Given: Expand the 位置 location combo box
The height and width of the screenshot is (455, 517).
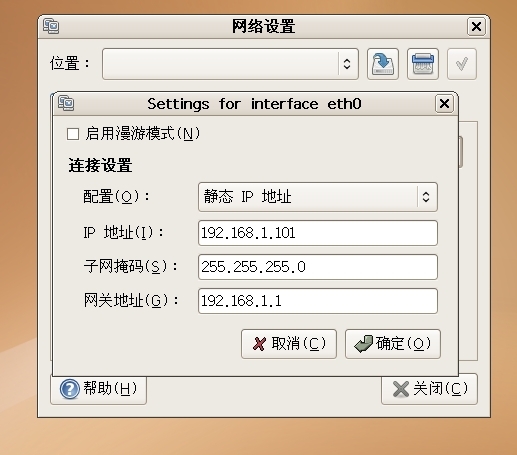Looking at the screenshot, I should (230, 64).
